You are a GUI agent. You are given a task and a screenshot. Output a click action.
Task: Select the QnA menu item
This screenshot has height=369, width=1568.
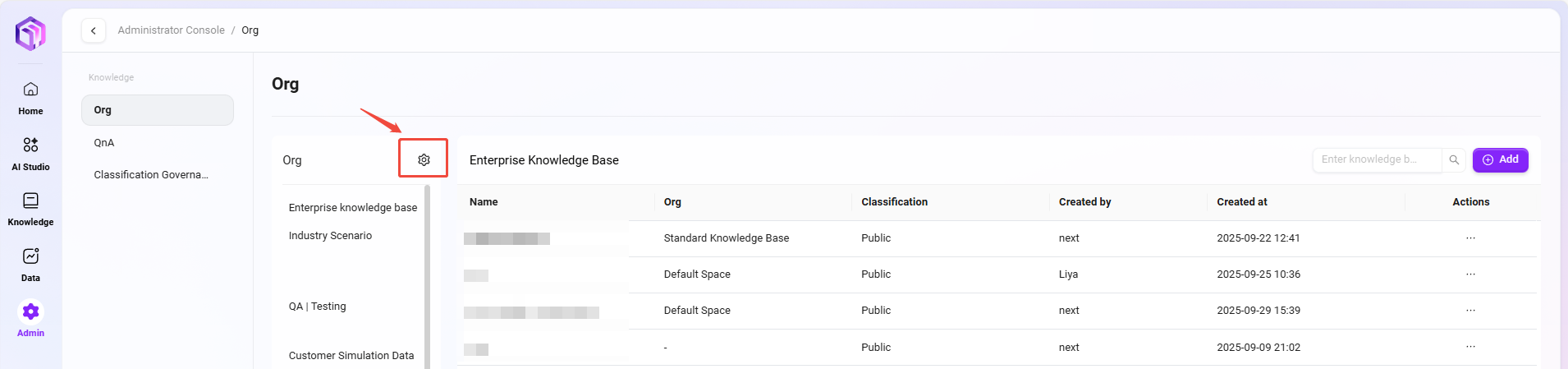pos(104,143)
